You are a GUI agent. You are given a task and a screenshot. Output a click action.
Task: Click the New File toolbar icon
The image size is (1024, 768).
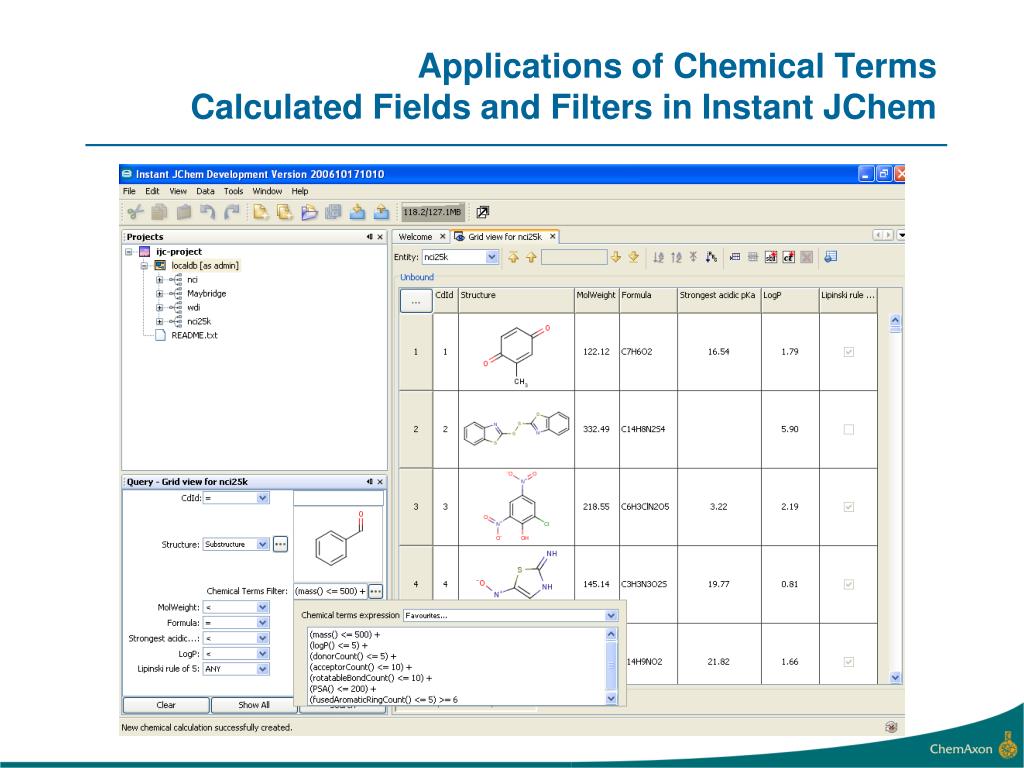(x=261, y=212)
